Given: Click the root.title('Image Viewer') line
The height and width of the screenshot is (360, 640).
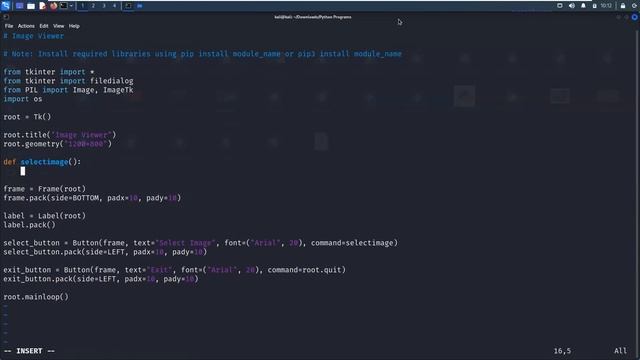Looking at the screenshot, I should coord(60,135).
